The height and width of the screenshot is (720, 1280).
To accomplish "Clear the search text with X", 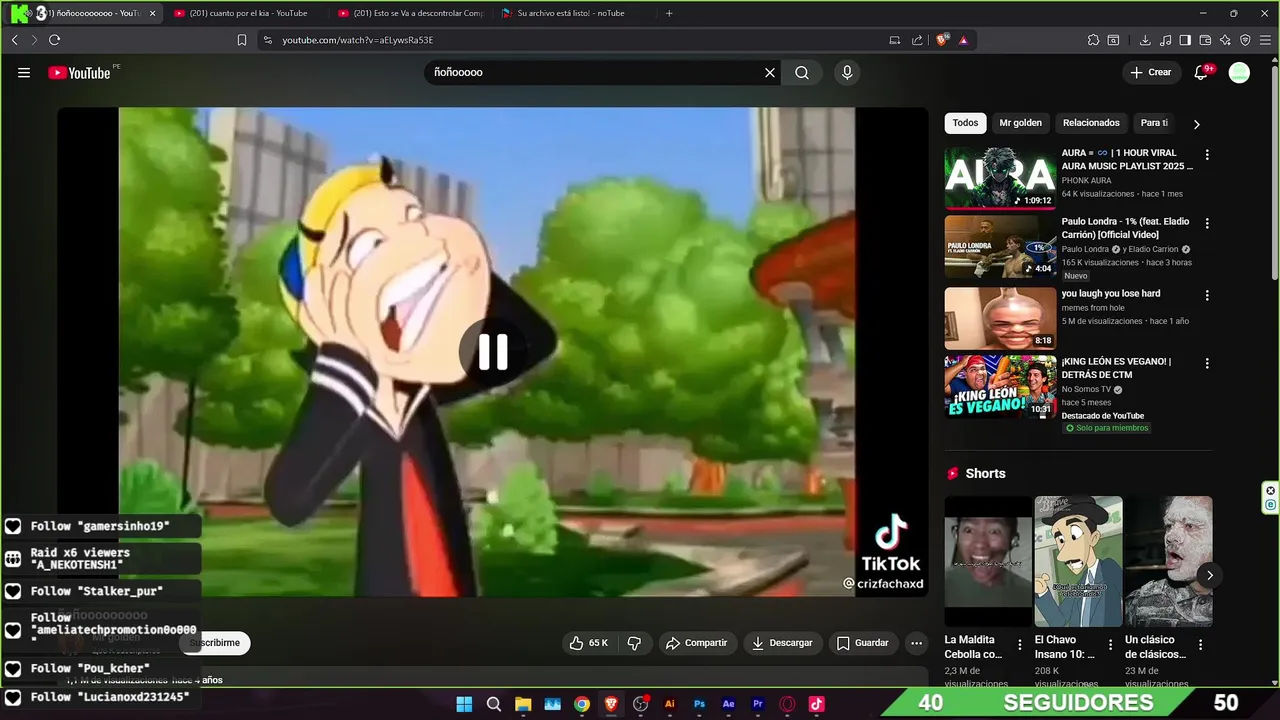I will point(770,73).
